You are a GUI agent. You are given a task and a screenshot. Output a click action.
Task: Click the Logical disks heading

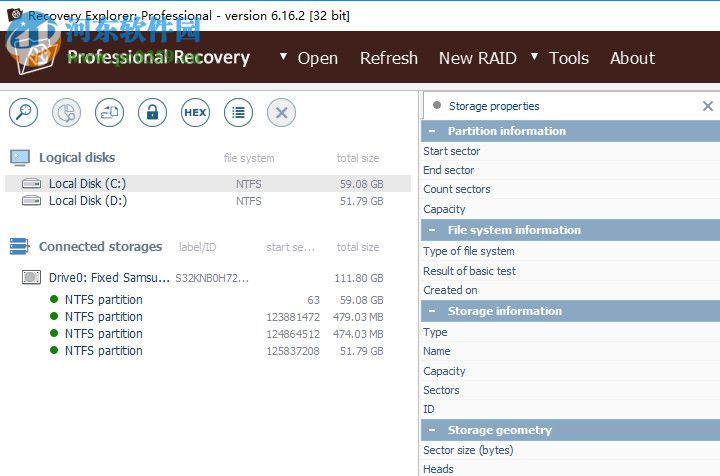coord(77,157)
